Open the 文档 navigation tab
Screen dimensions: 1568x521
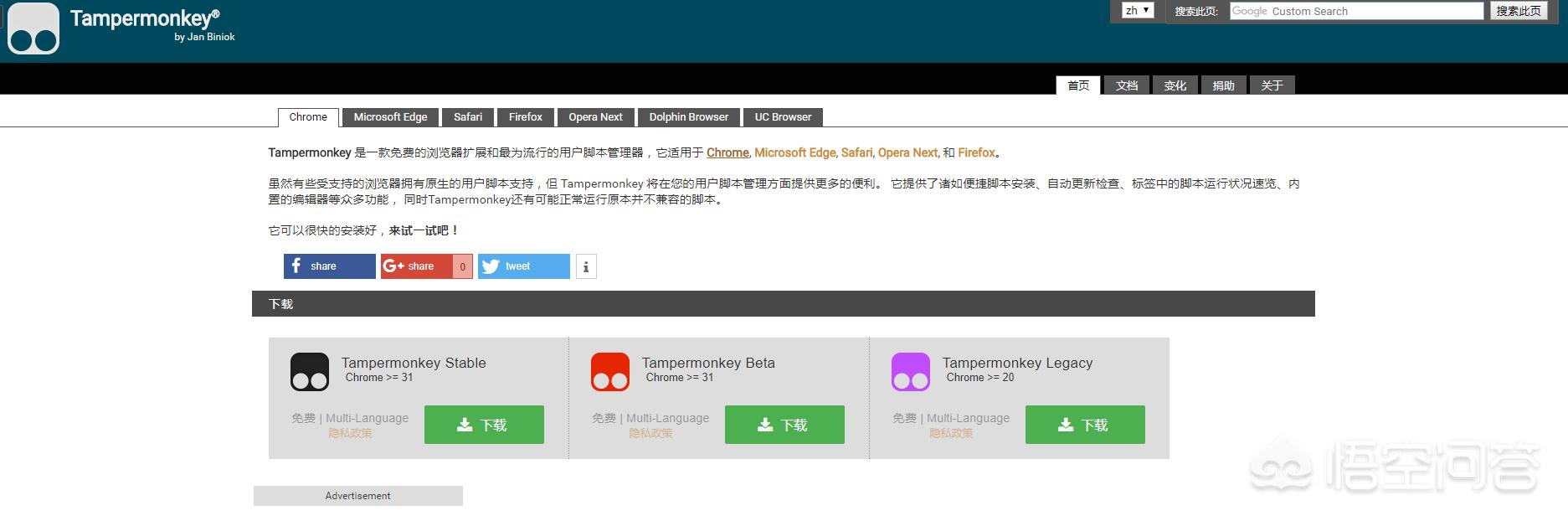pyautogui.click(x=1127, y=85)
